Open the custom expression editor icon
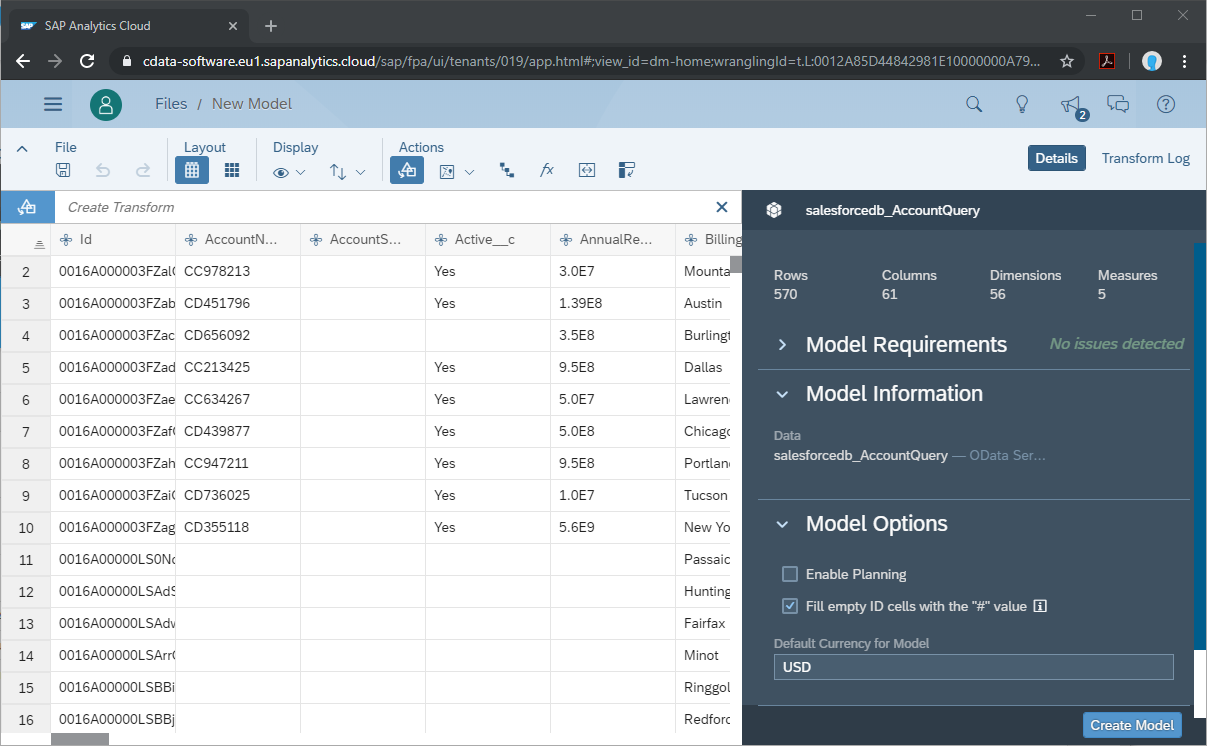This screenshot has height=746, width=1207. pos(587,170)
